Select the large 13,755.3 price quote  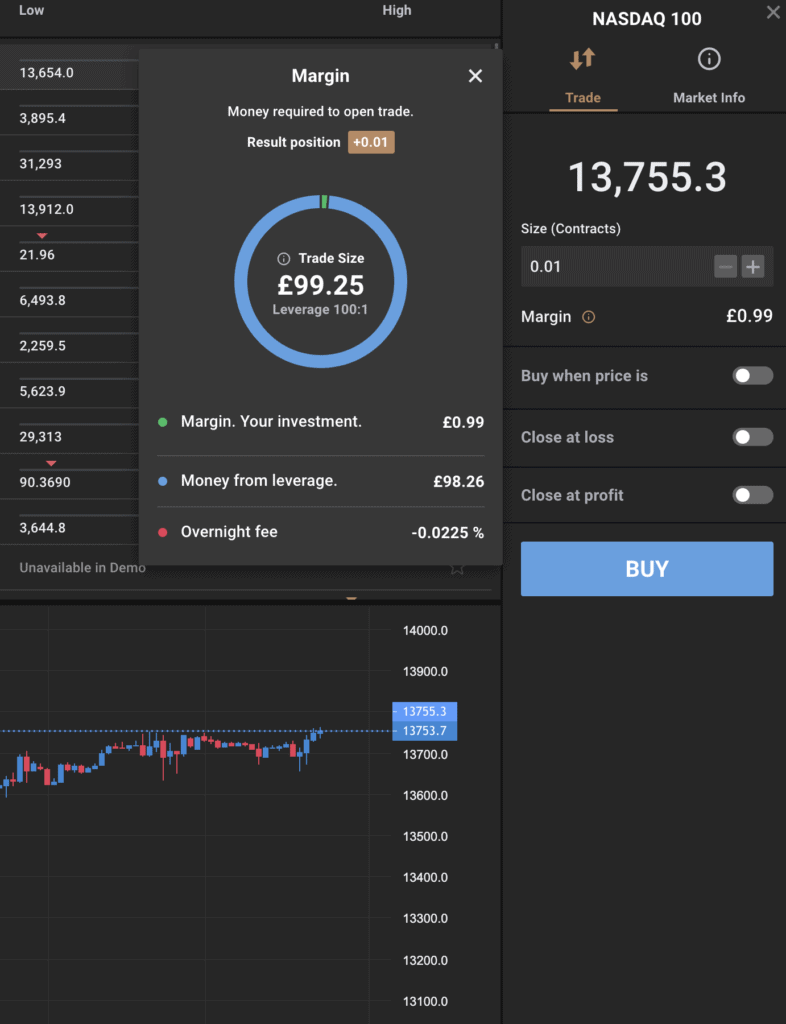point(647,177)
